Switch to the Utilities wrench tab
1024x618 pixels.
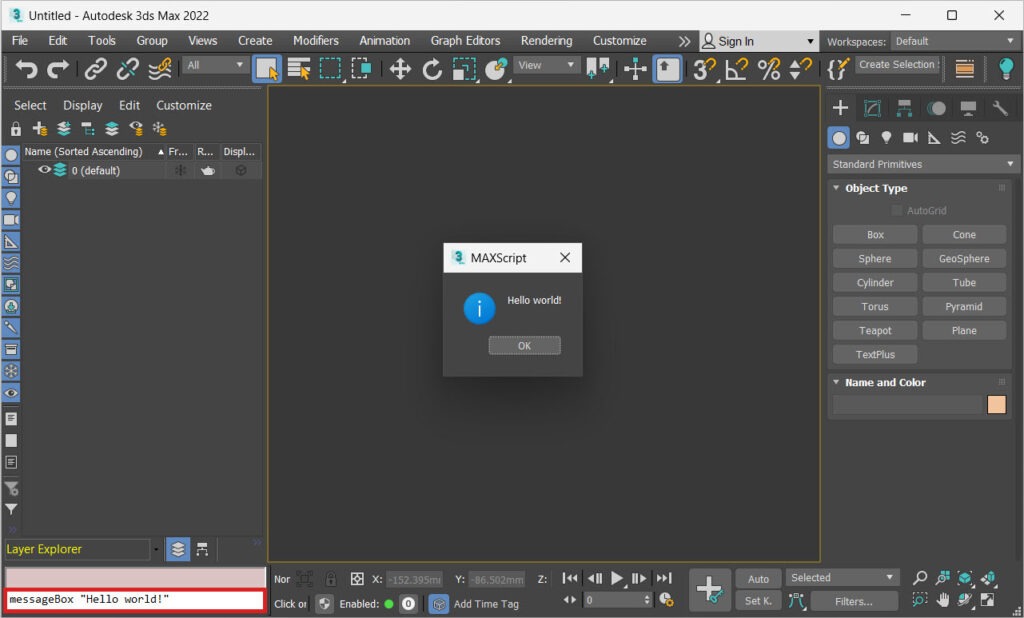[1000, 108]
